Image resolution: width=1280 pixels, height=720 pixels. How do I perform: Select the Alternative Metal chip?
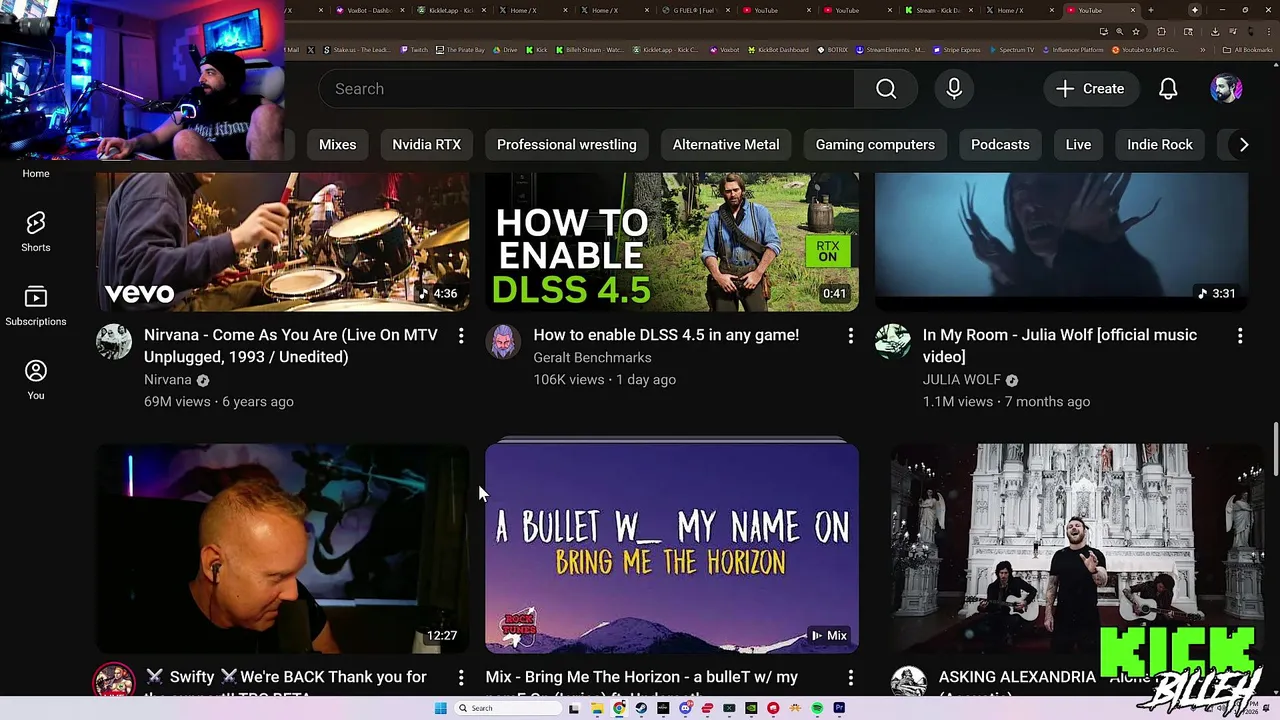[x=726, y=145]
